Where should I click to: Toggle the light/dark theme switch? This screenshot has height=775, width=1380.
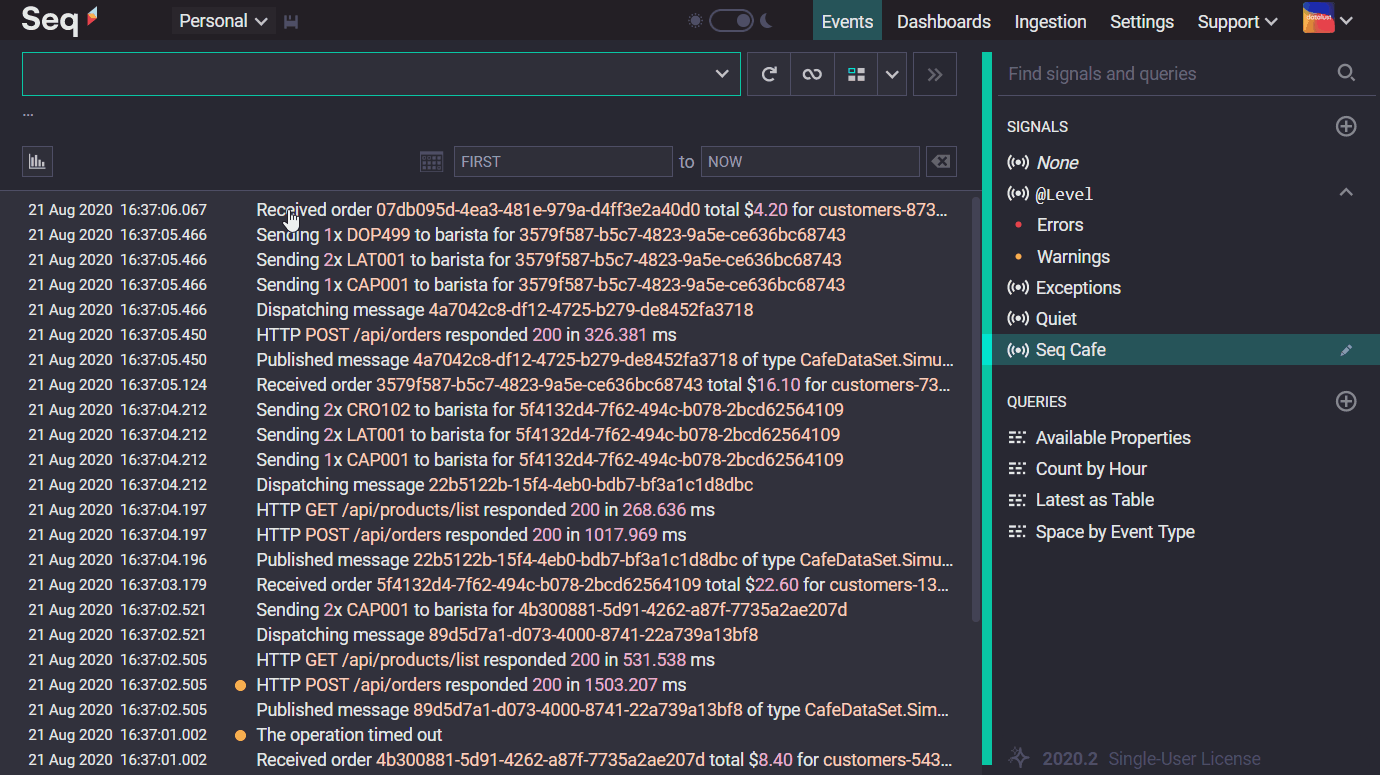coord(731,21)
